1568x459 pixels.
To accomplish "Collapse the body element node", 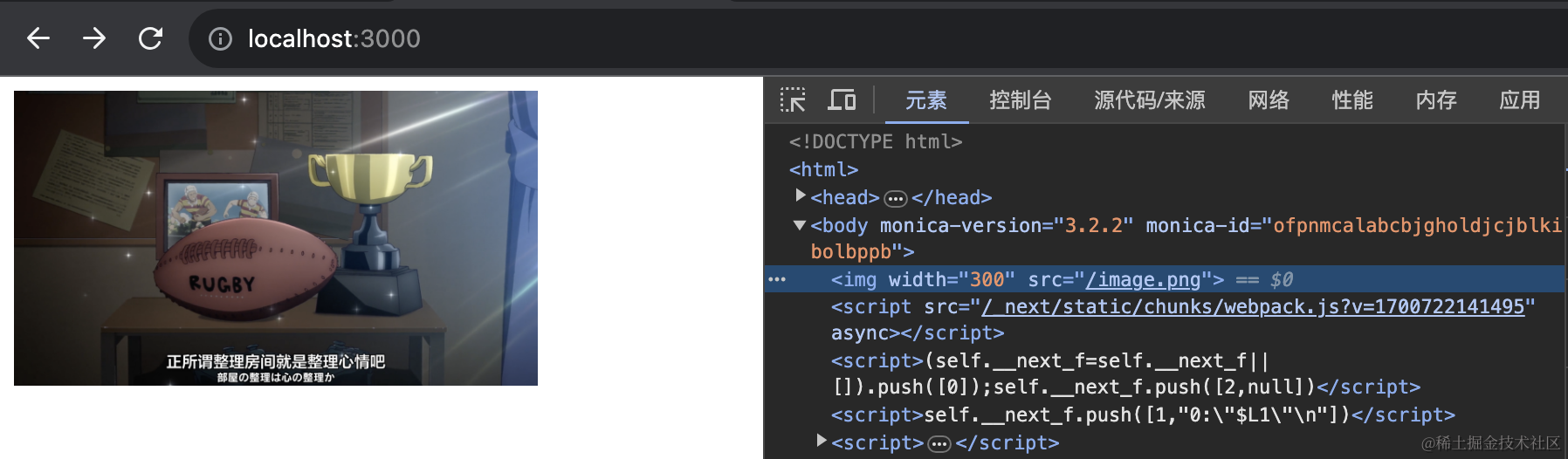I will coord(799,225).
